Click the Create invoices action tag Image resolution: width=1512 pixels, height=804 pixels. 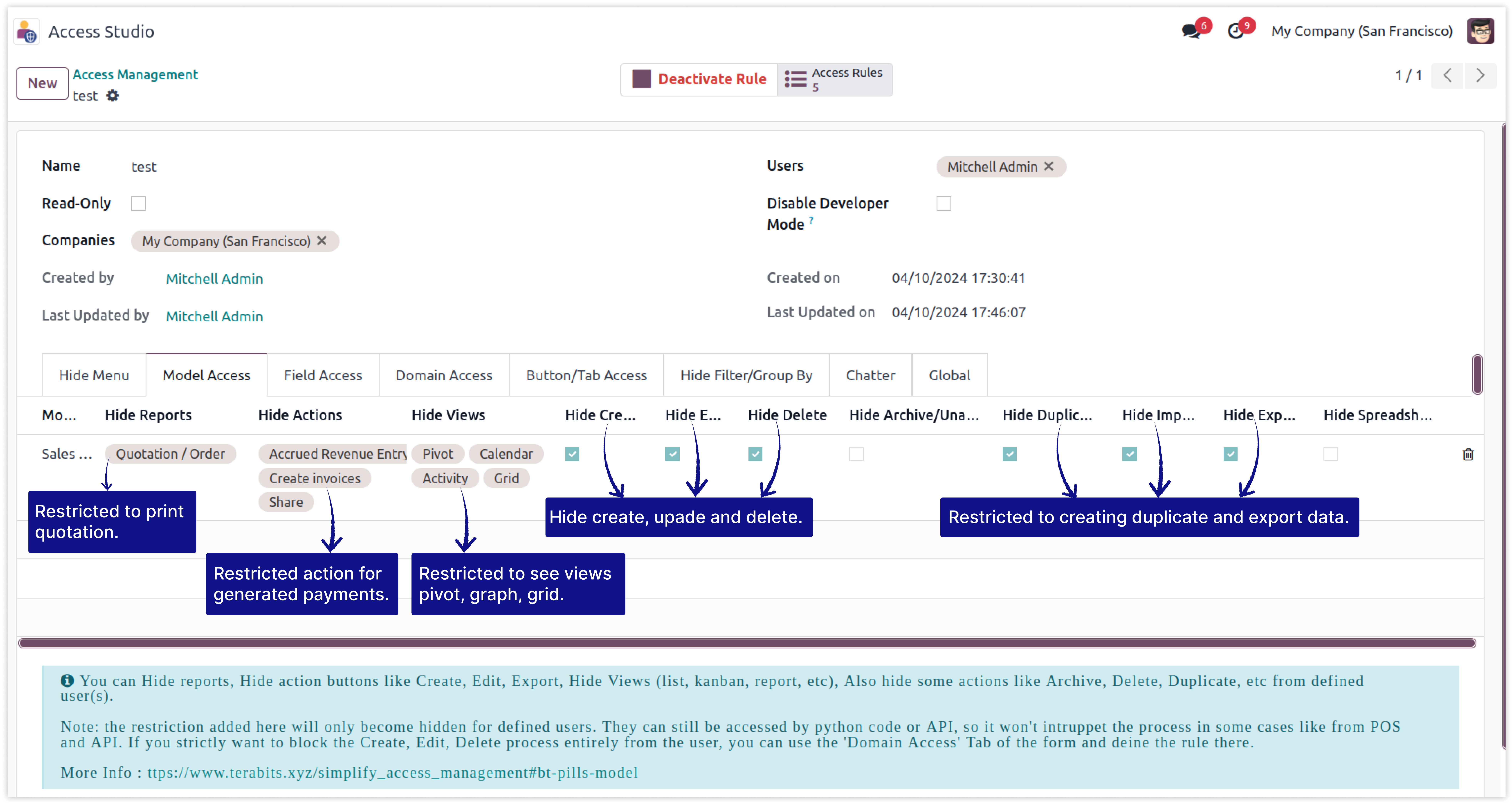[x=315, y=478]
